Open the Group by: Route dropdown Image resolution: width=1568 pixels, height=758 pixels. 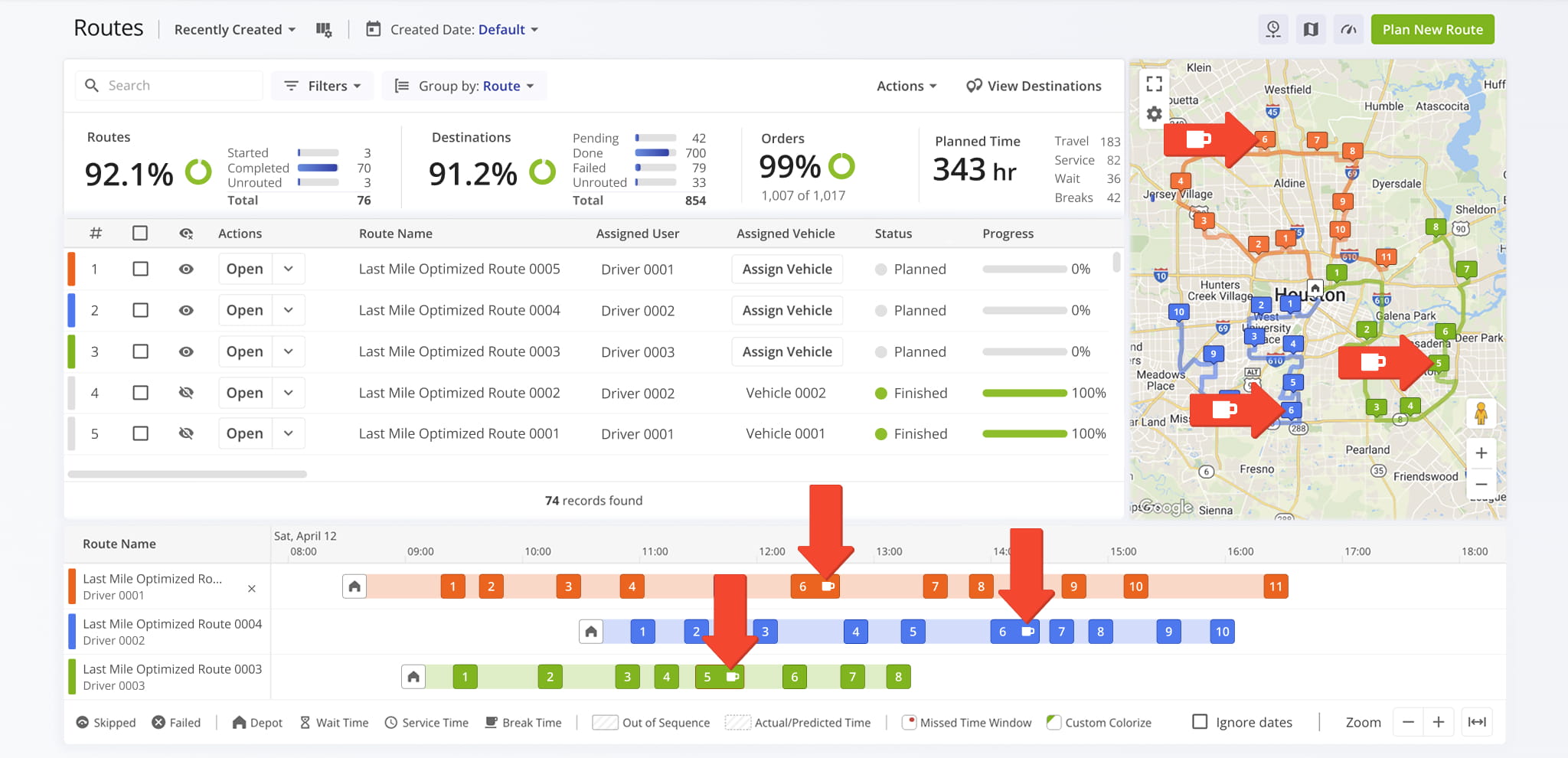(x=464, y=86)
